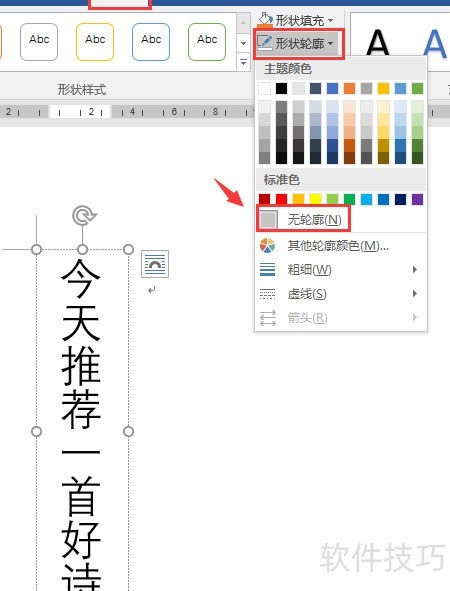Click the line weight icon beside 粗细
450x591 pixels.
click(268, 269)
